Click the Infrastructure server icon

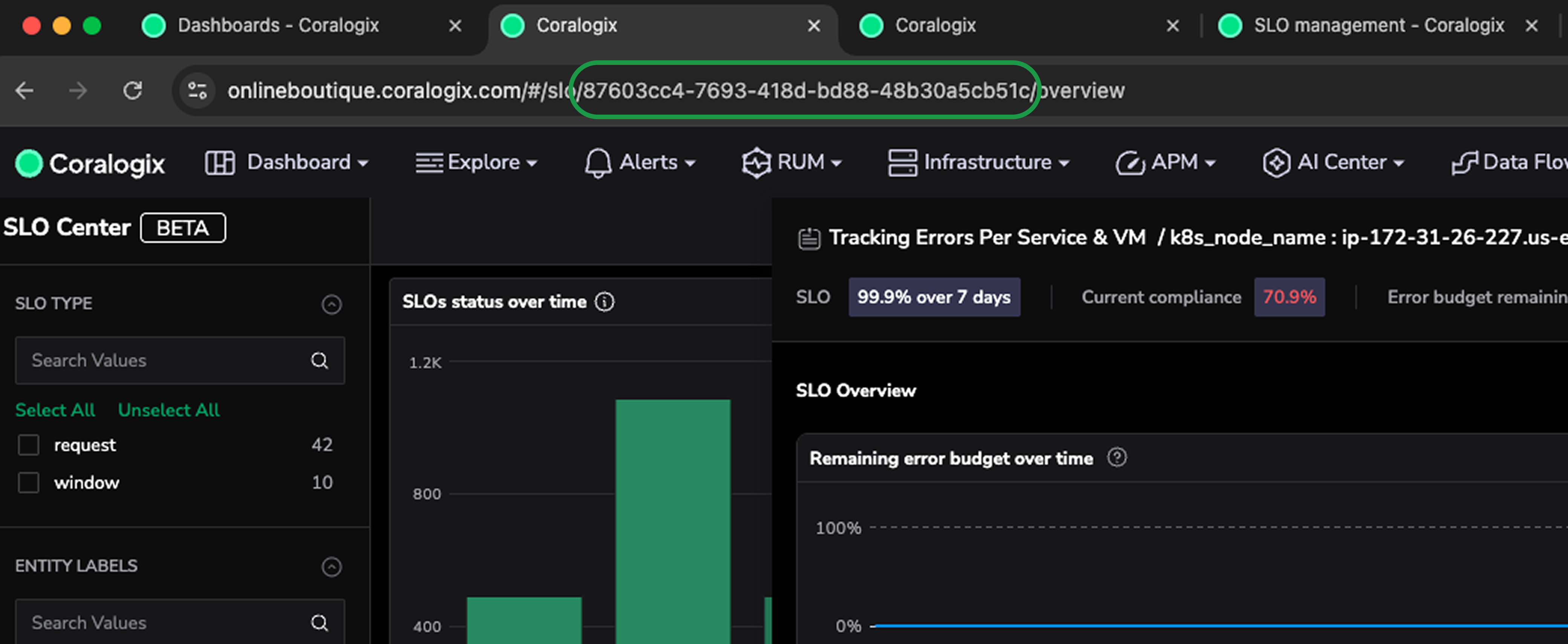click(902, 163)
